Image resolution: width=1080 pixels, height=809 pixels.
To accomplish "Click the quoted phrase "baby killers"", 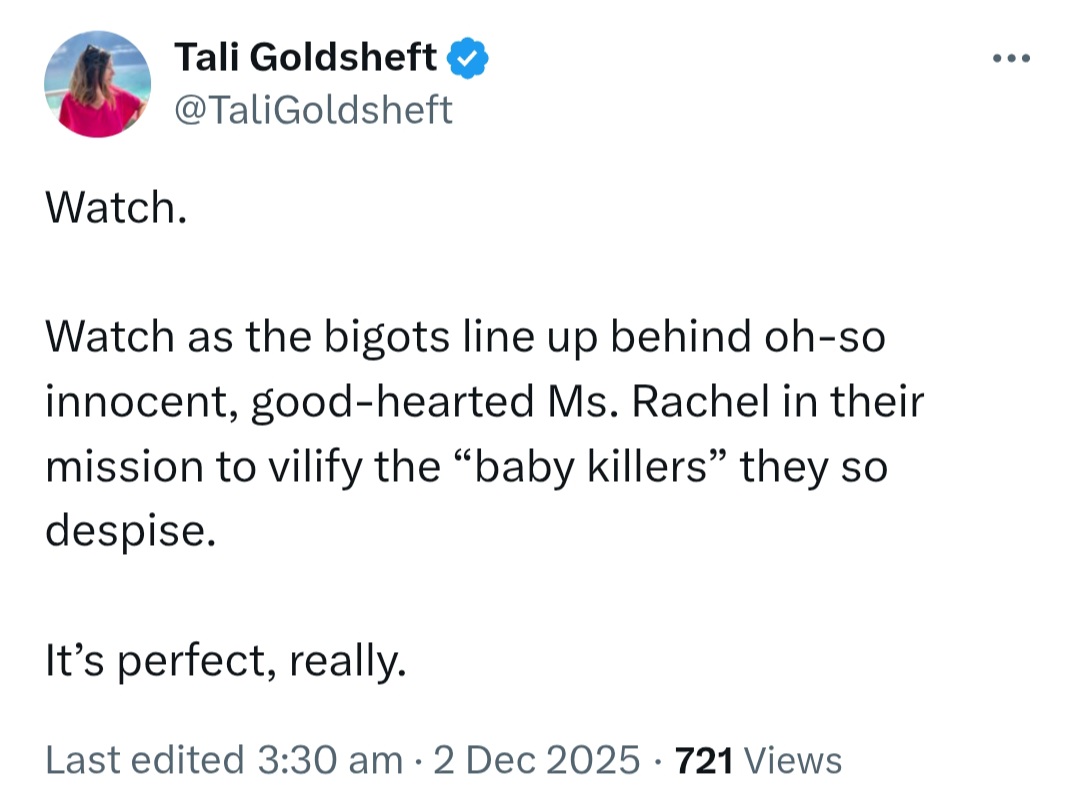I will [591, 466].
